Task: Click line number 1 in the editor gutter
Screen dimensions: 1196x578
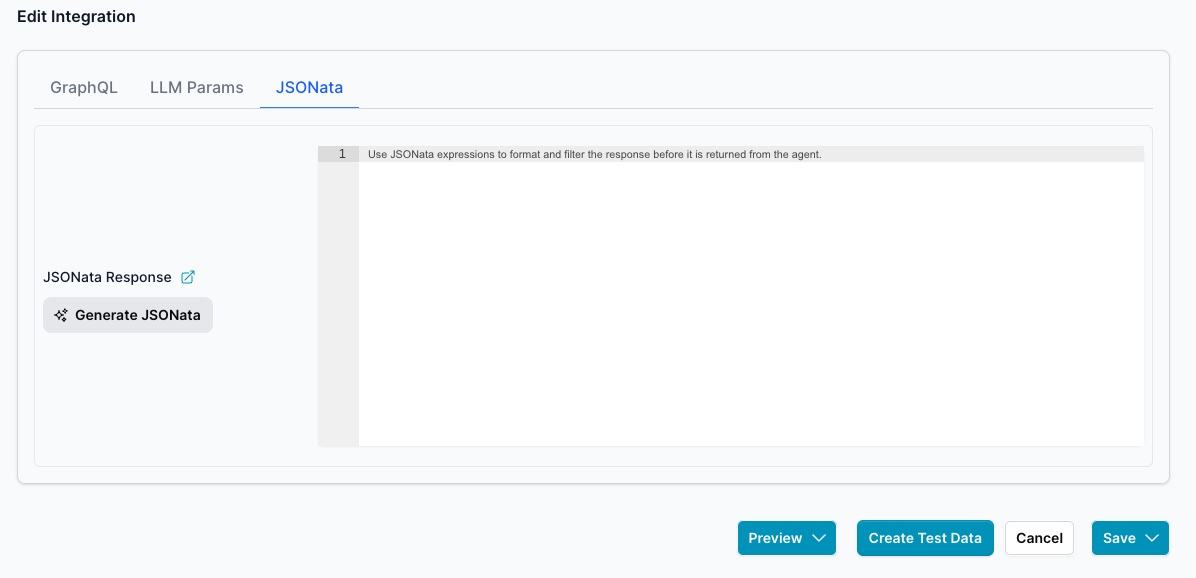Action: tap(342, 154)
